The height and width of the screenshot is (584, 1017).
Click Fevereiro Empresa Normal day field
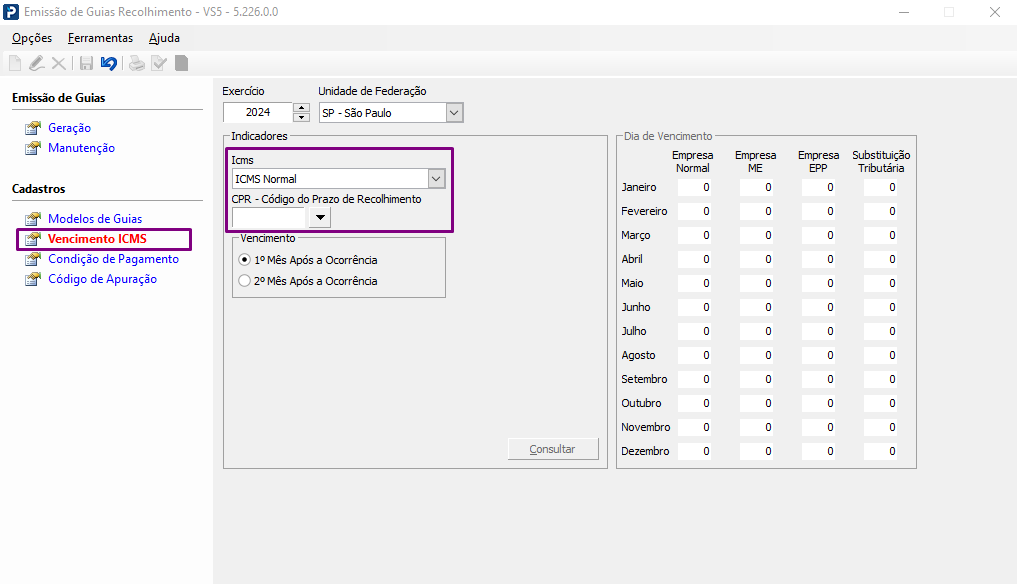tap(694, 212)
